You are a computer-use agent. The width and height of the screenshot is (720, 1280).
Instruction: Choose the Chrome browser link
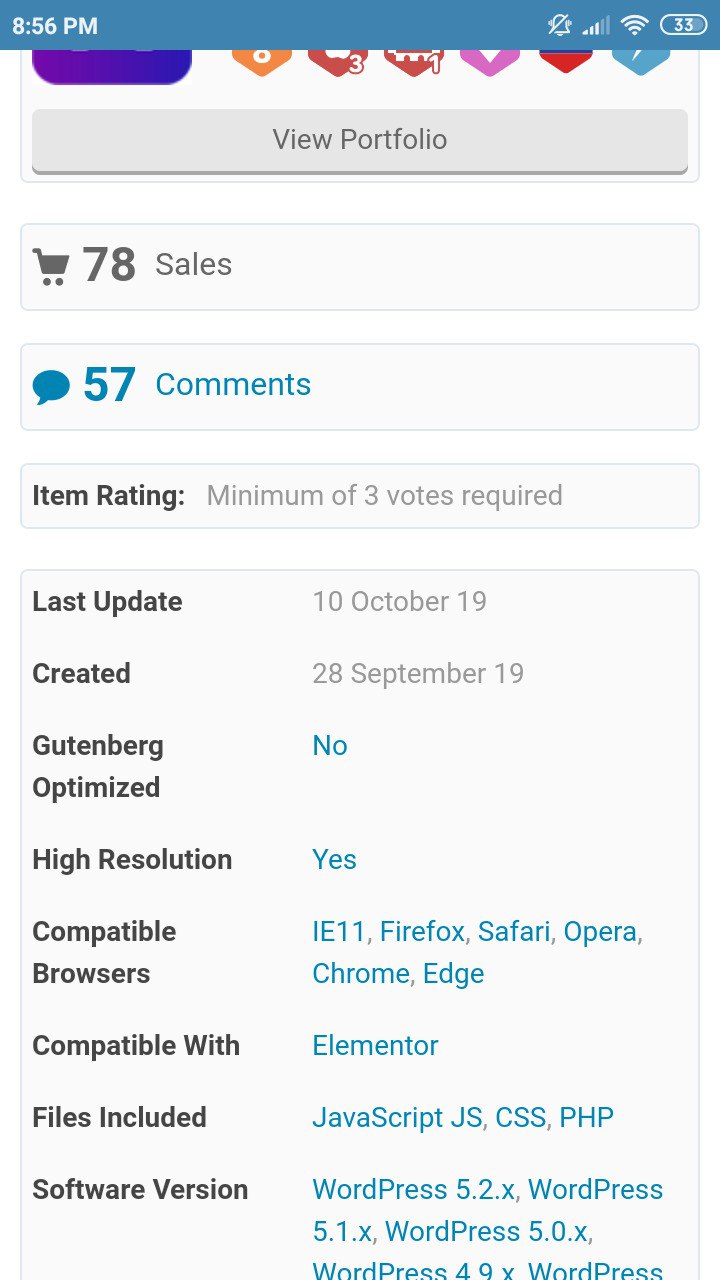tap(361, 974)
